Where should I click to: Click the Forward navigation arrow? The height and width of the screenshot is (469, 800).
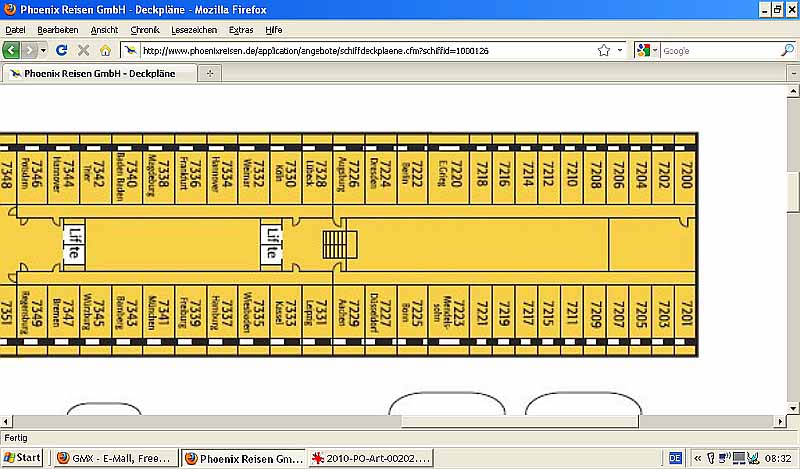click(x=29, y=50)
